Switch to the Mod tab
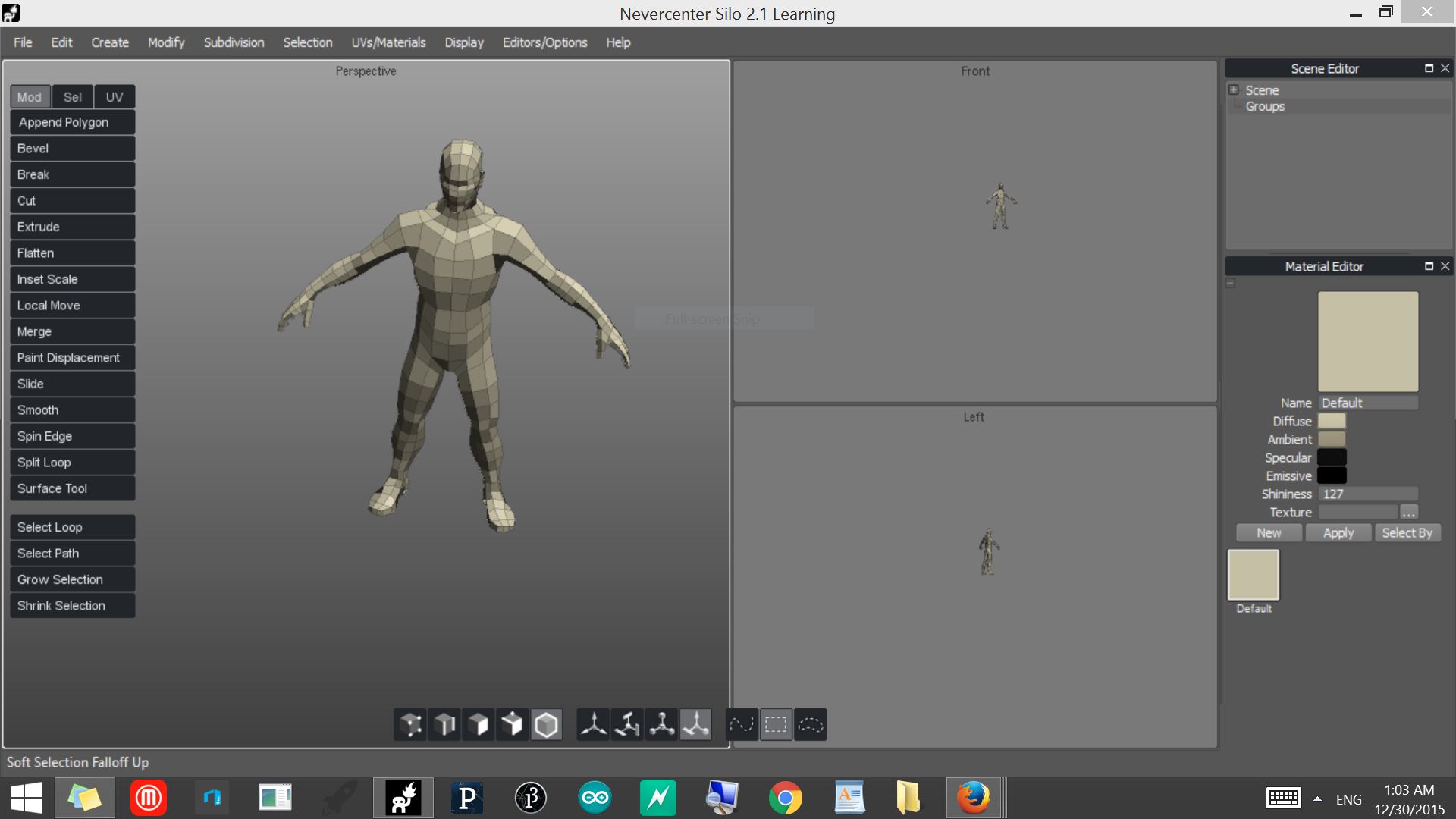 point(30,97)
